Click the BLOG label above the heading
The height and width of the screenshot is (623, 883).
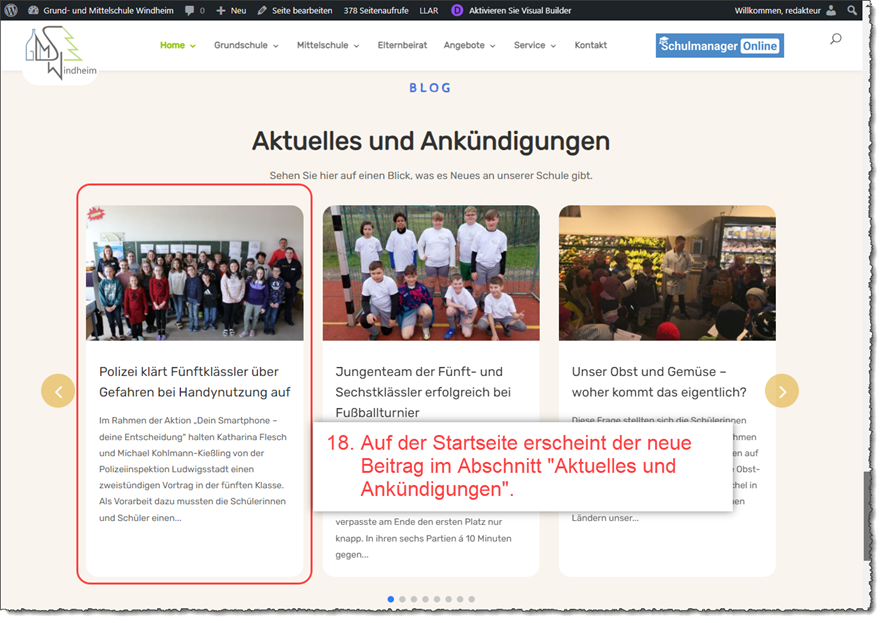[431, 88]
